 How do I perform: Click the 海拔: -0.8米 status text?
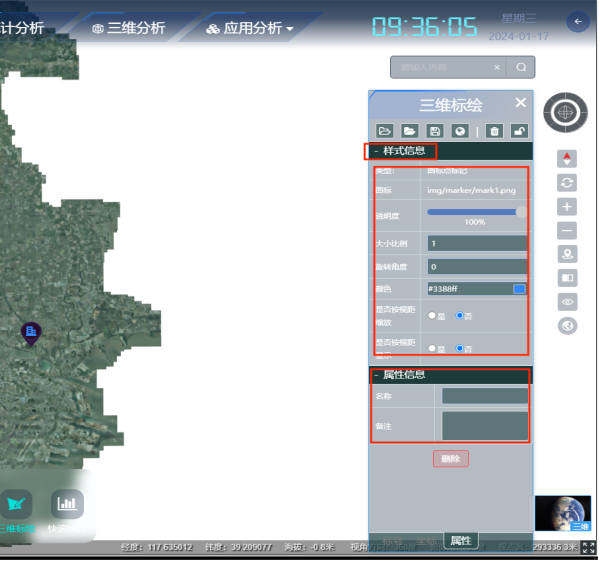309,547
